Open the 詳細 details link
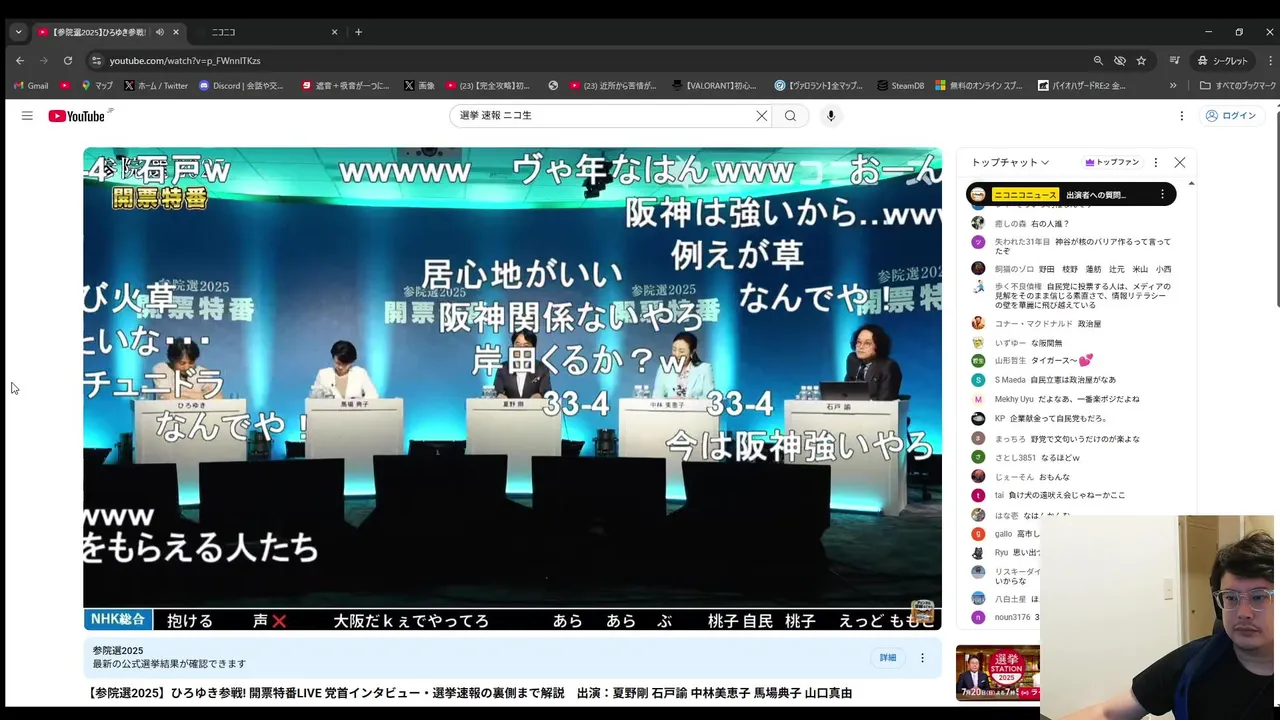The image size is (1280, 720). pos(888,658)
